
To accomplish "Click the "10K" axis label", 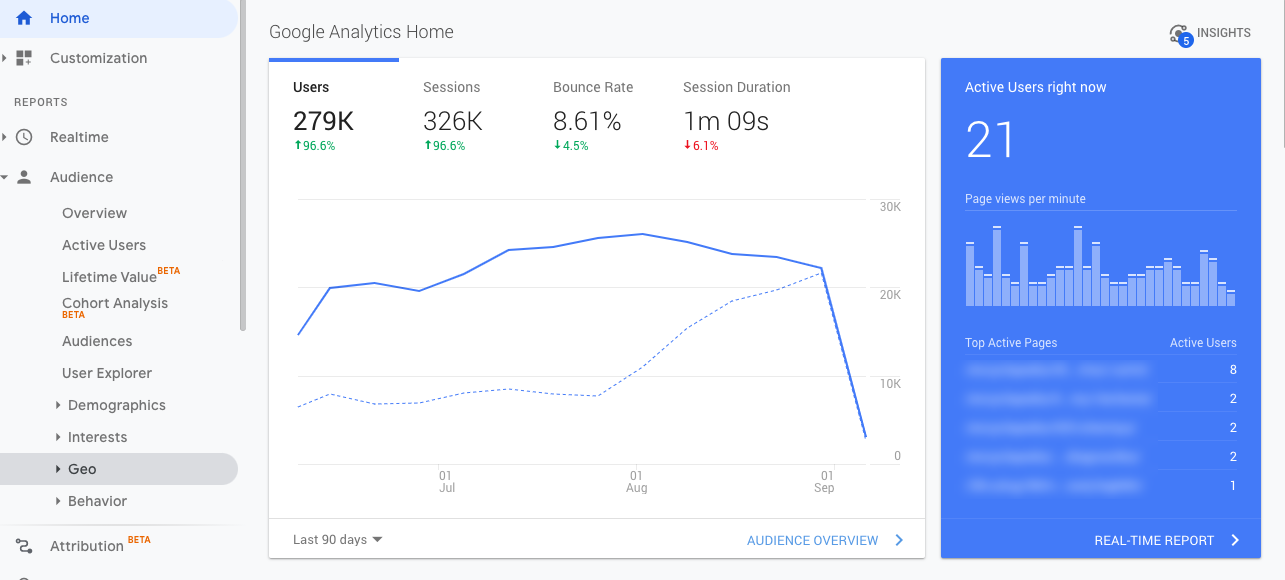I will (x=890, y=384).
